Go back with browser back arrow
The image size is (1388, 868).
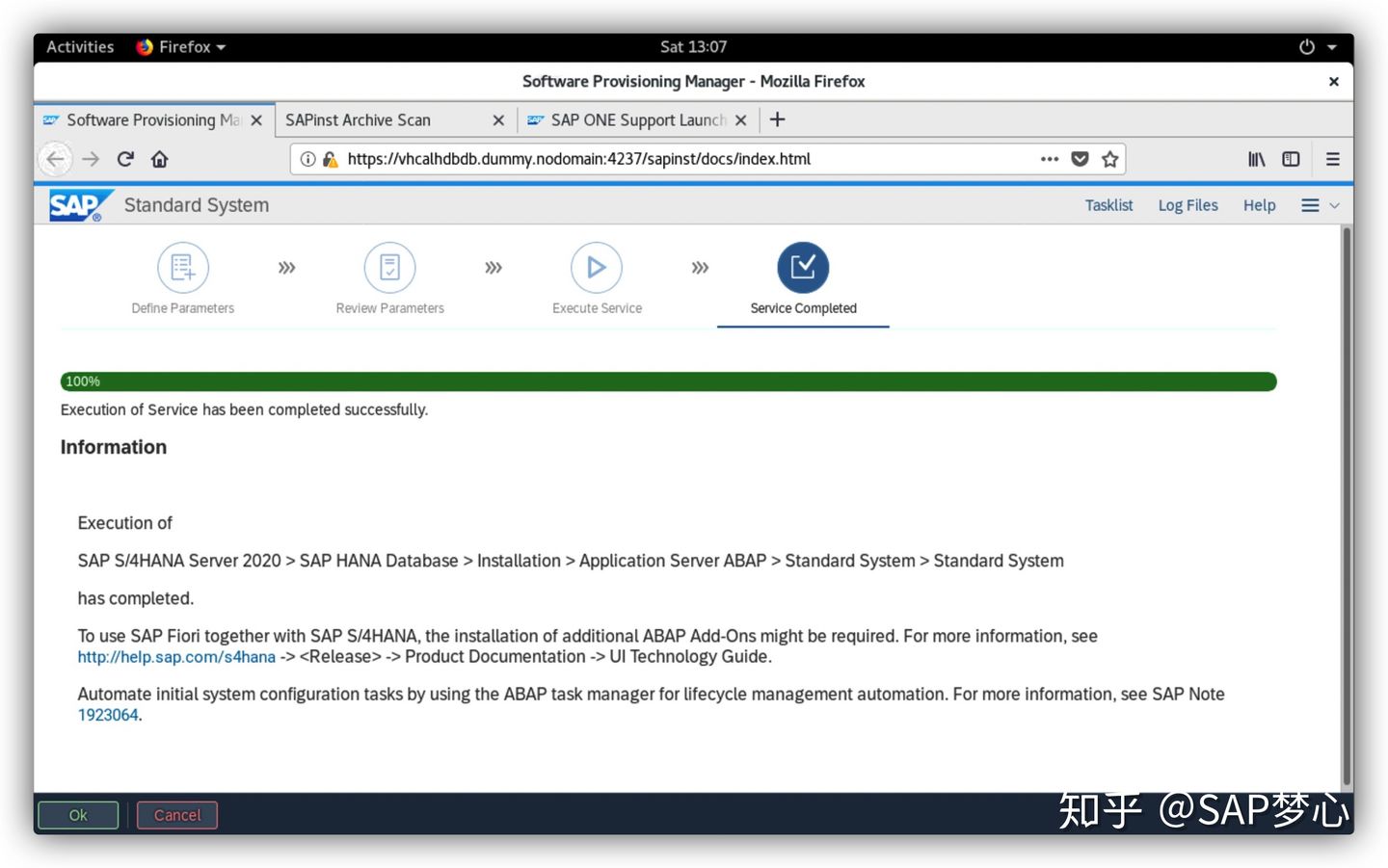click(x=56, y=159)
